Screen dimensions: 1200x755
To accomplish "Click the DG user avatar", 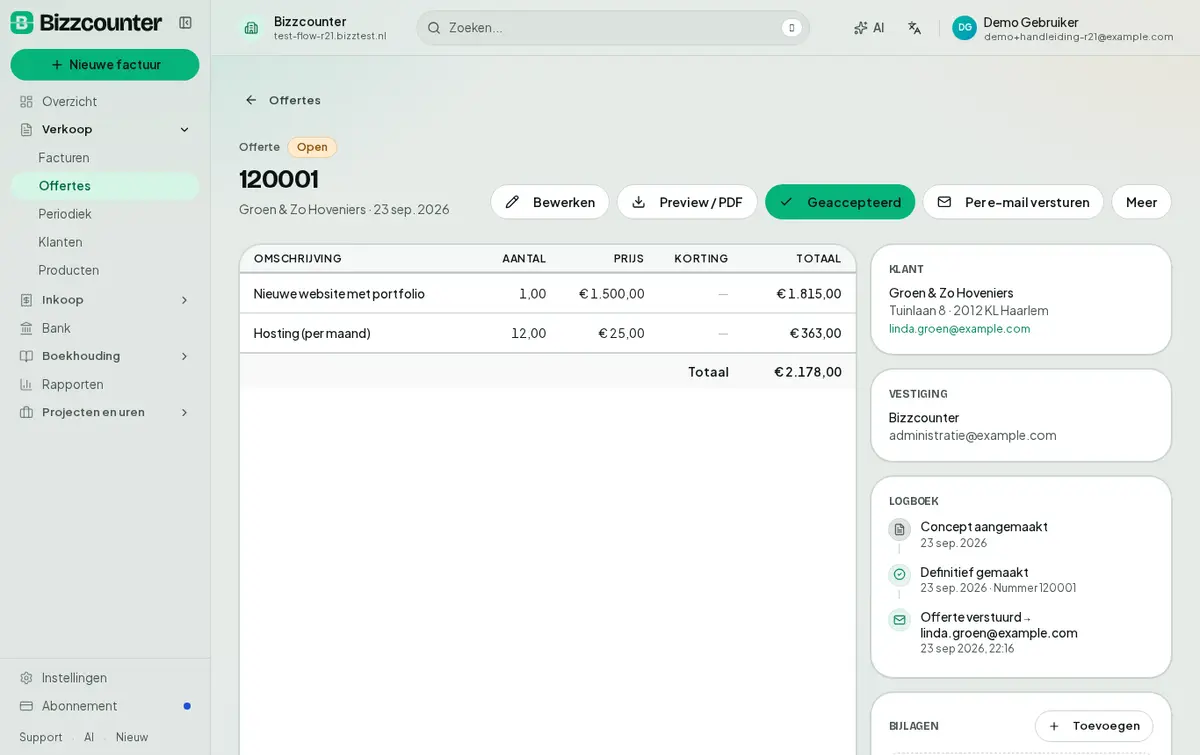I will [x=964, y=28].
